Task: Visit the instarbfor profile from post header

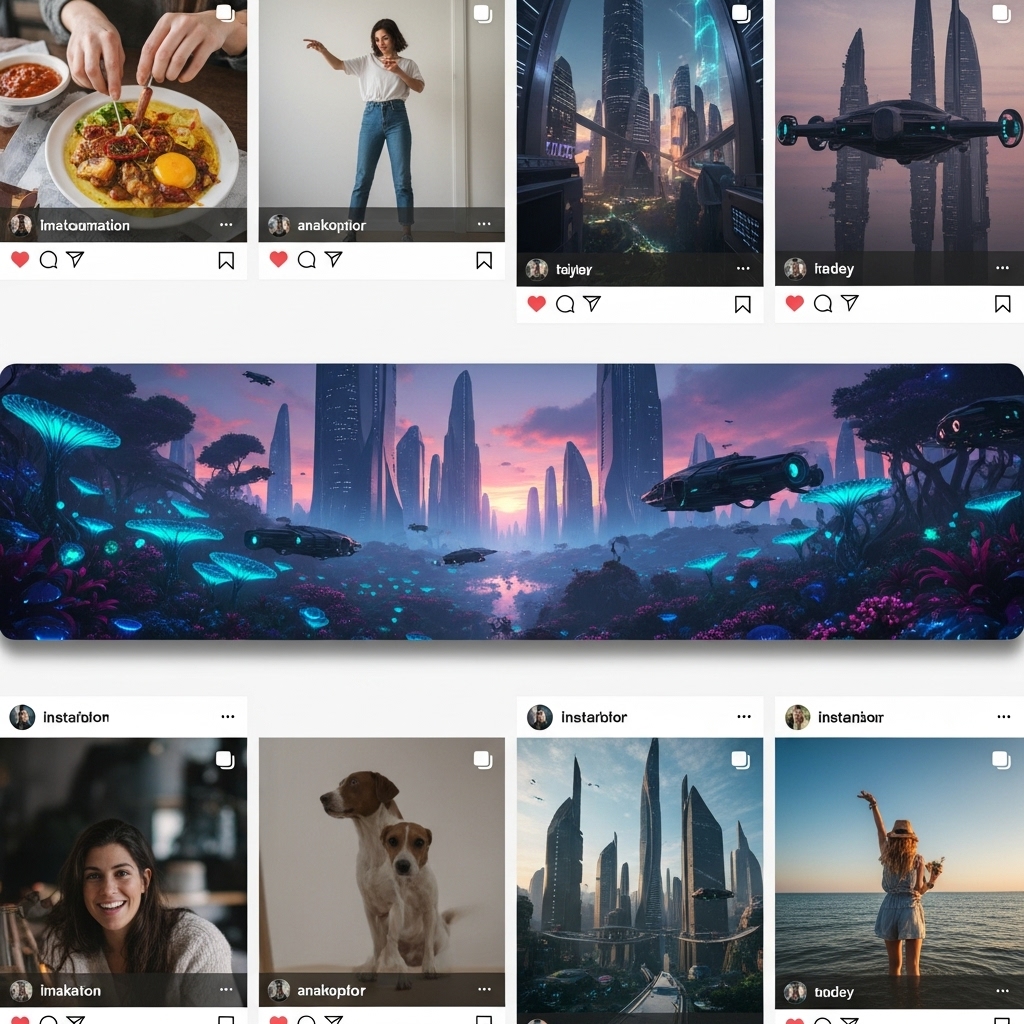Action: coord(594,717)
